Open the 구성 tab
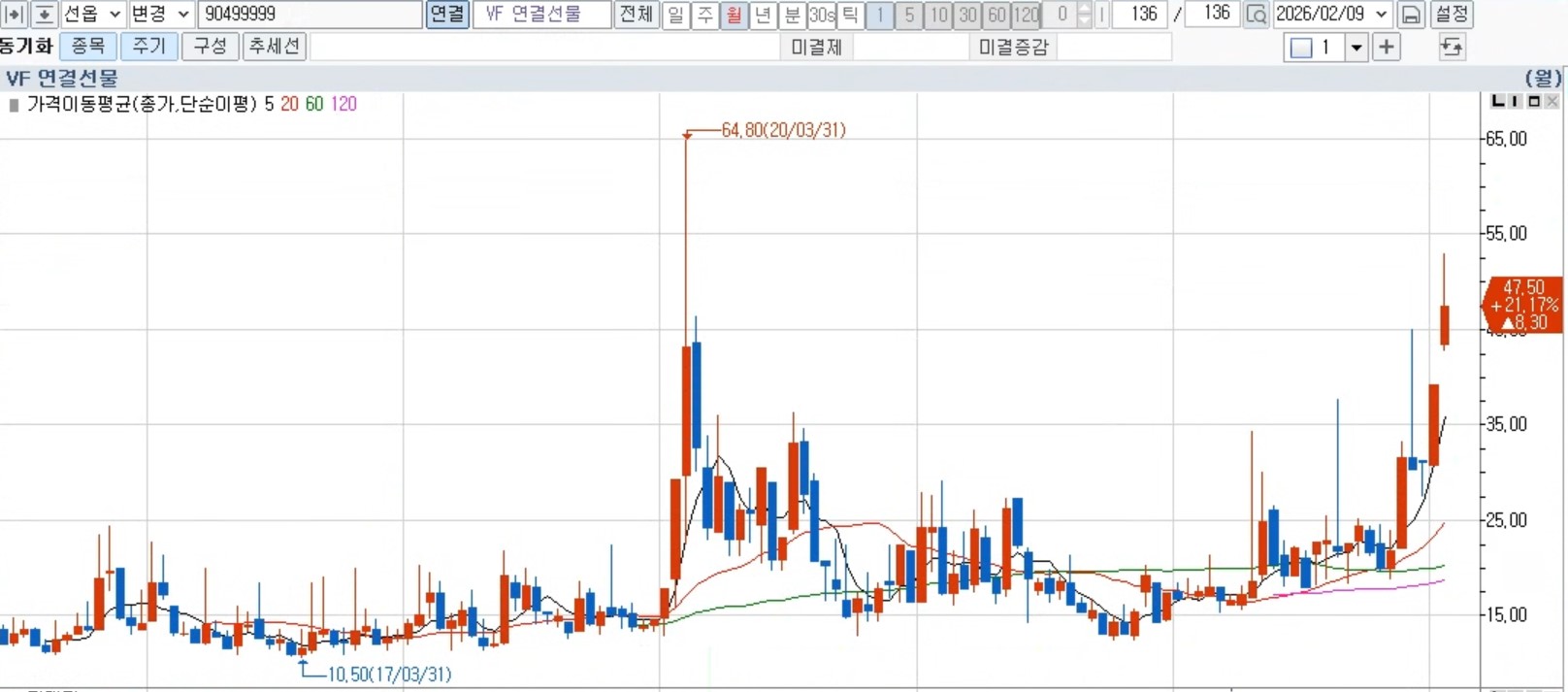The width and height of the screenshot is (1568, 692). click(211, 47)
